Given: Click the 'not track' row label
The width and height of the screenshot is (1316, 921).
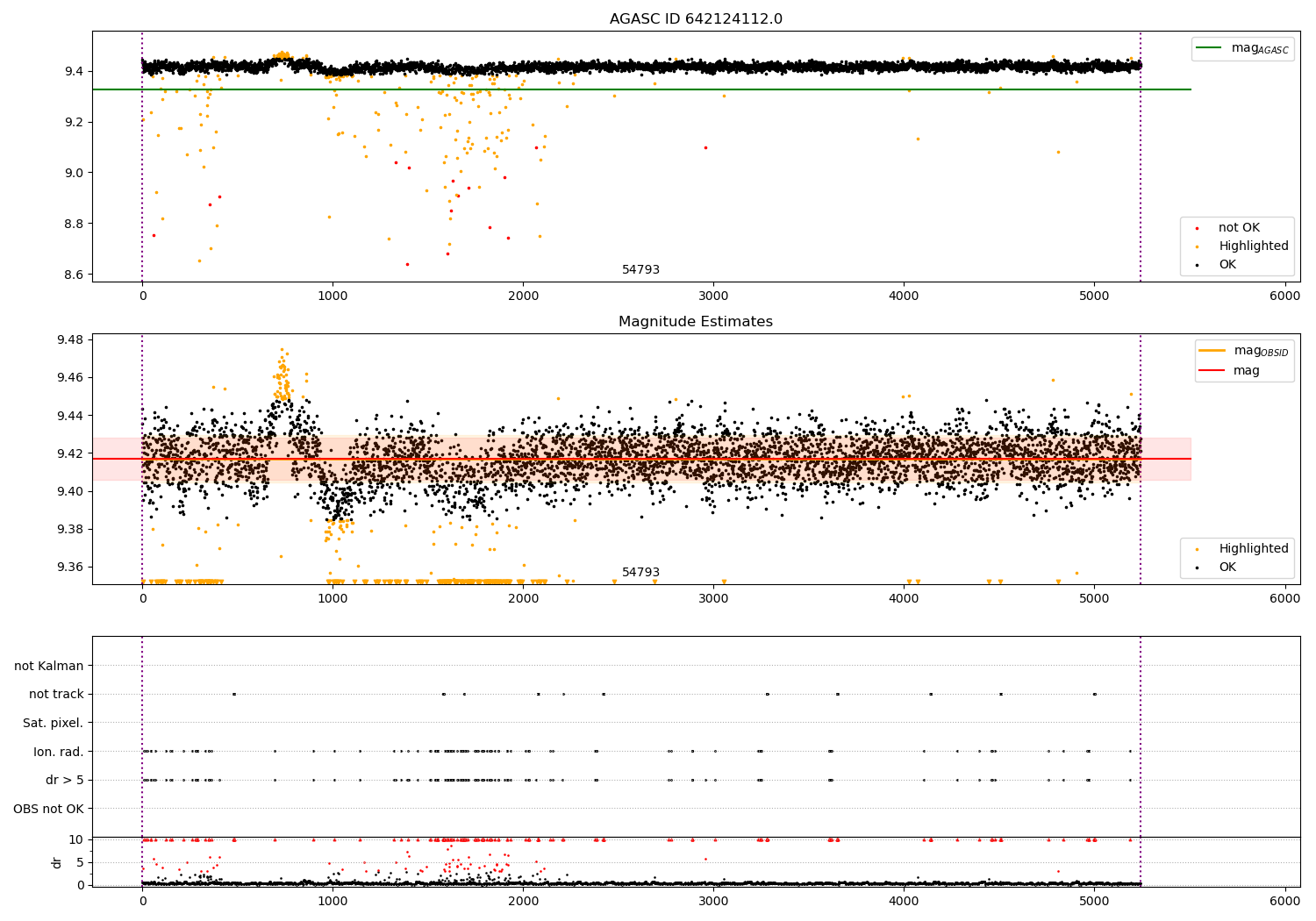Looking at the screenshot, I should pos(56,695).
